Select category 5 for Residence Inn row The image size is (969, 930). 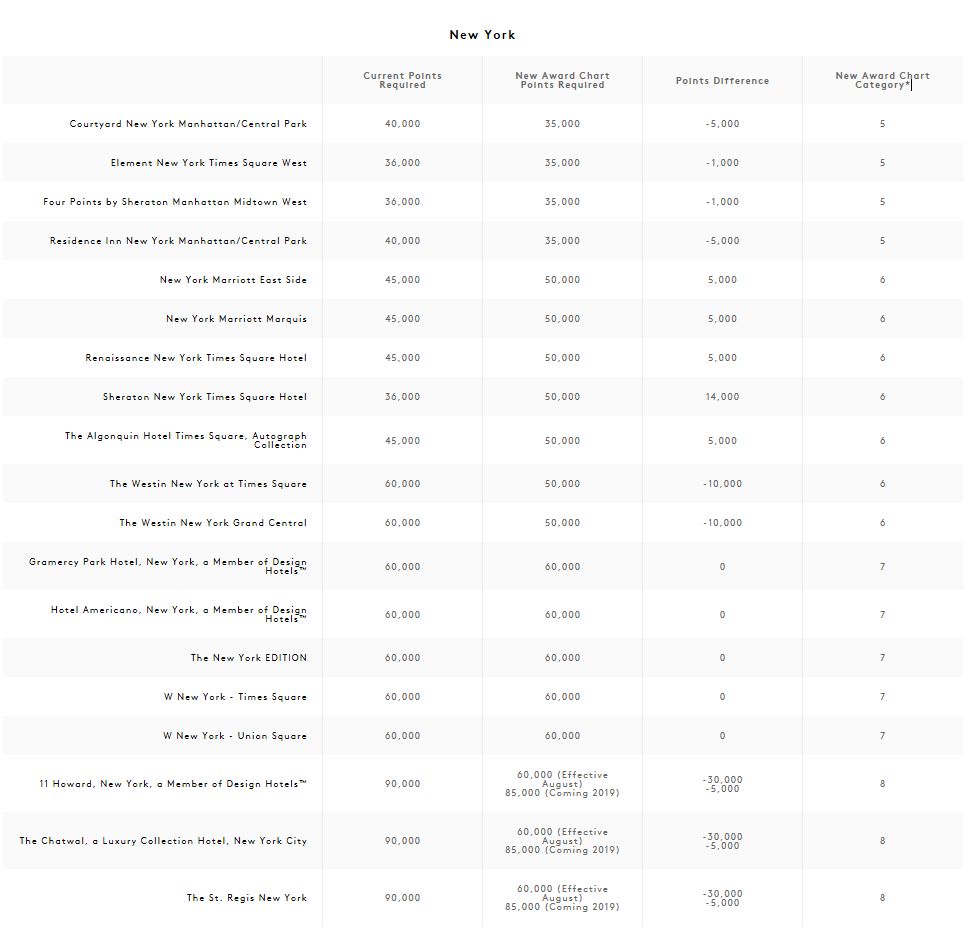pos(882,240)
